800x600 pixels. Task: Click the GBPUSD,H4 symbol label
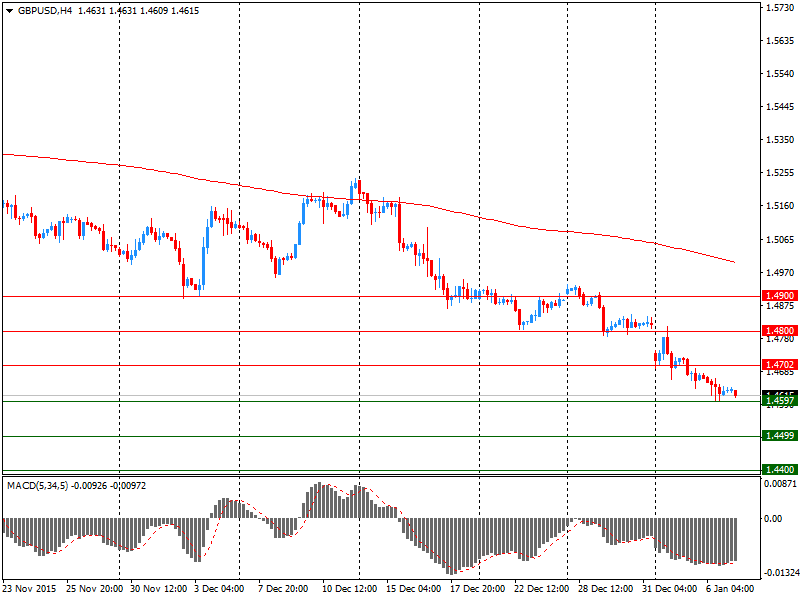click(45, 11)
